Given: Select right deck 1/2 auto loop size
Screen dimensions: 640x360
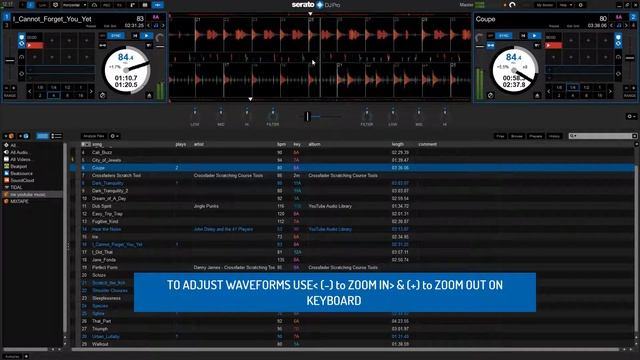Looking at the screenshot, I should (x=586, y=87).
